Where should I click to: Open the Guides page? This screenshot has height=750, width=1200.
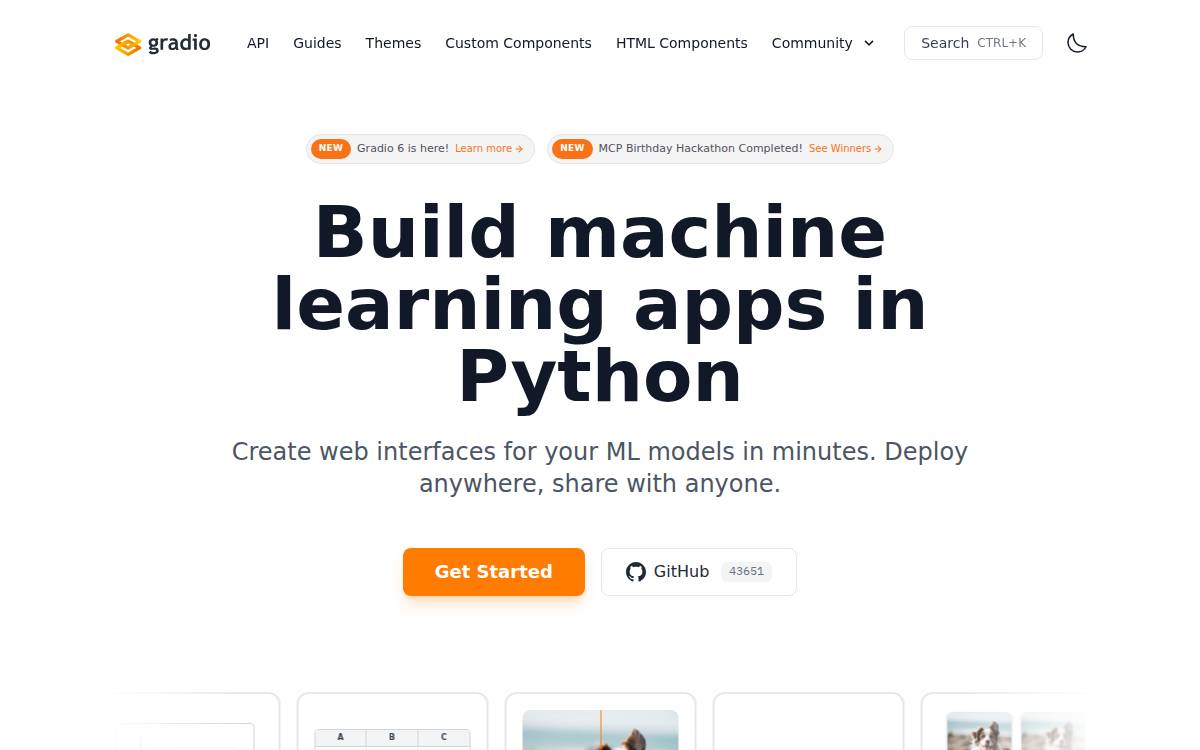[317, 43]
